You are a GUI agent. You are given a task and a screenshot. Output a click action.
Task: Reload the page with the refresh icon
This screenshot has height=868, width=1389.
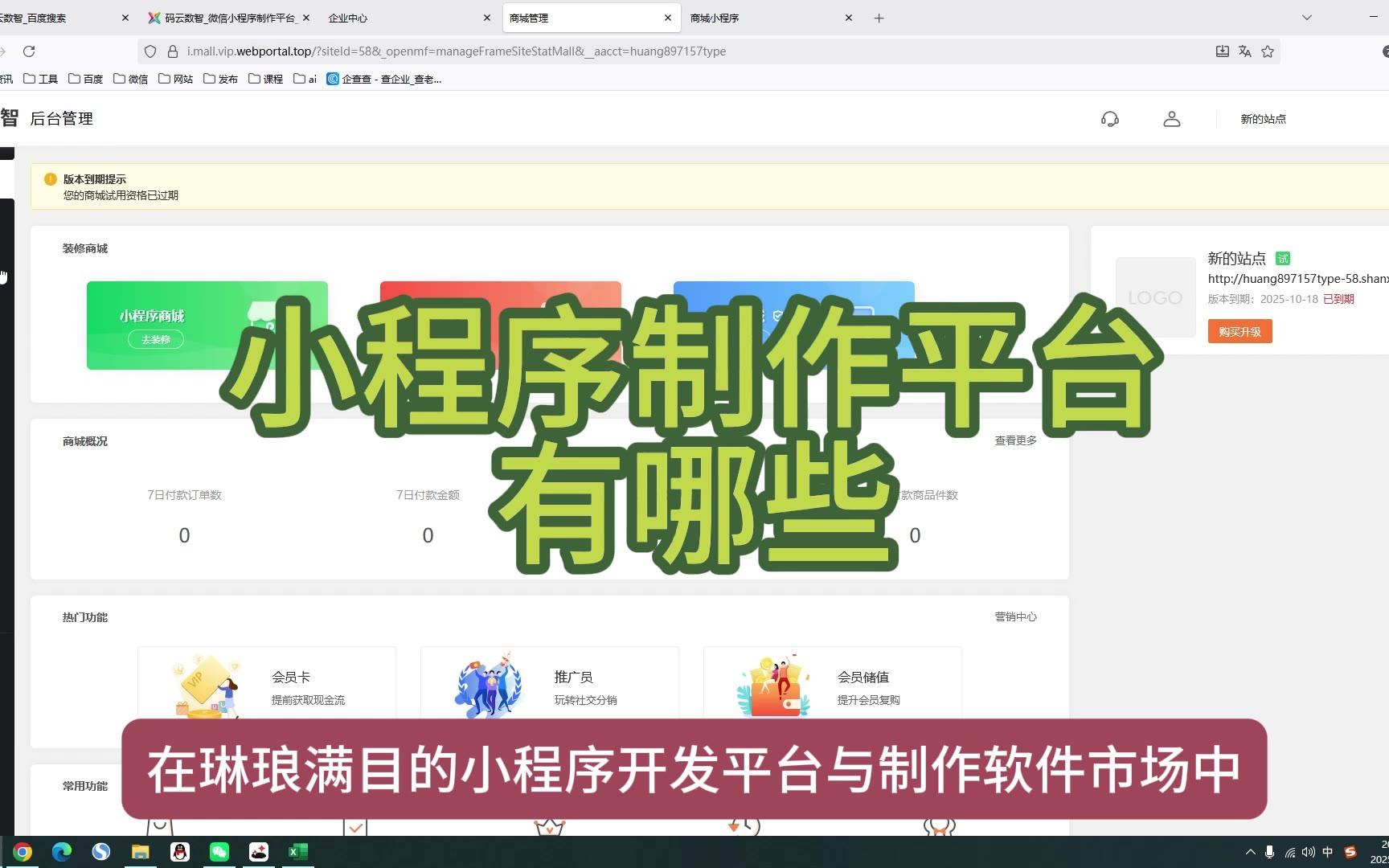29,51
